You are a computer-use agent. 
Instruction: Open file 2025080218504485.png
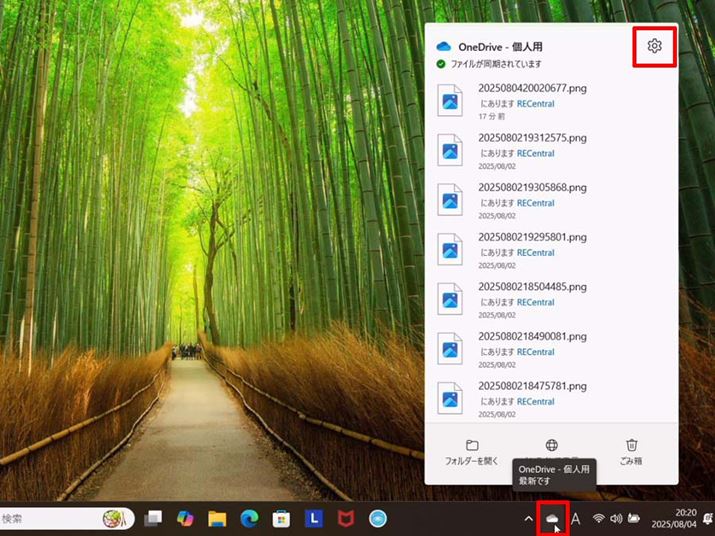point(532,286)
